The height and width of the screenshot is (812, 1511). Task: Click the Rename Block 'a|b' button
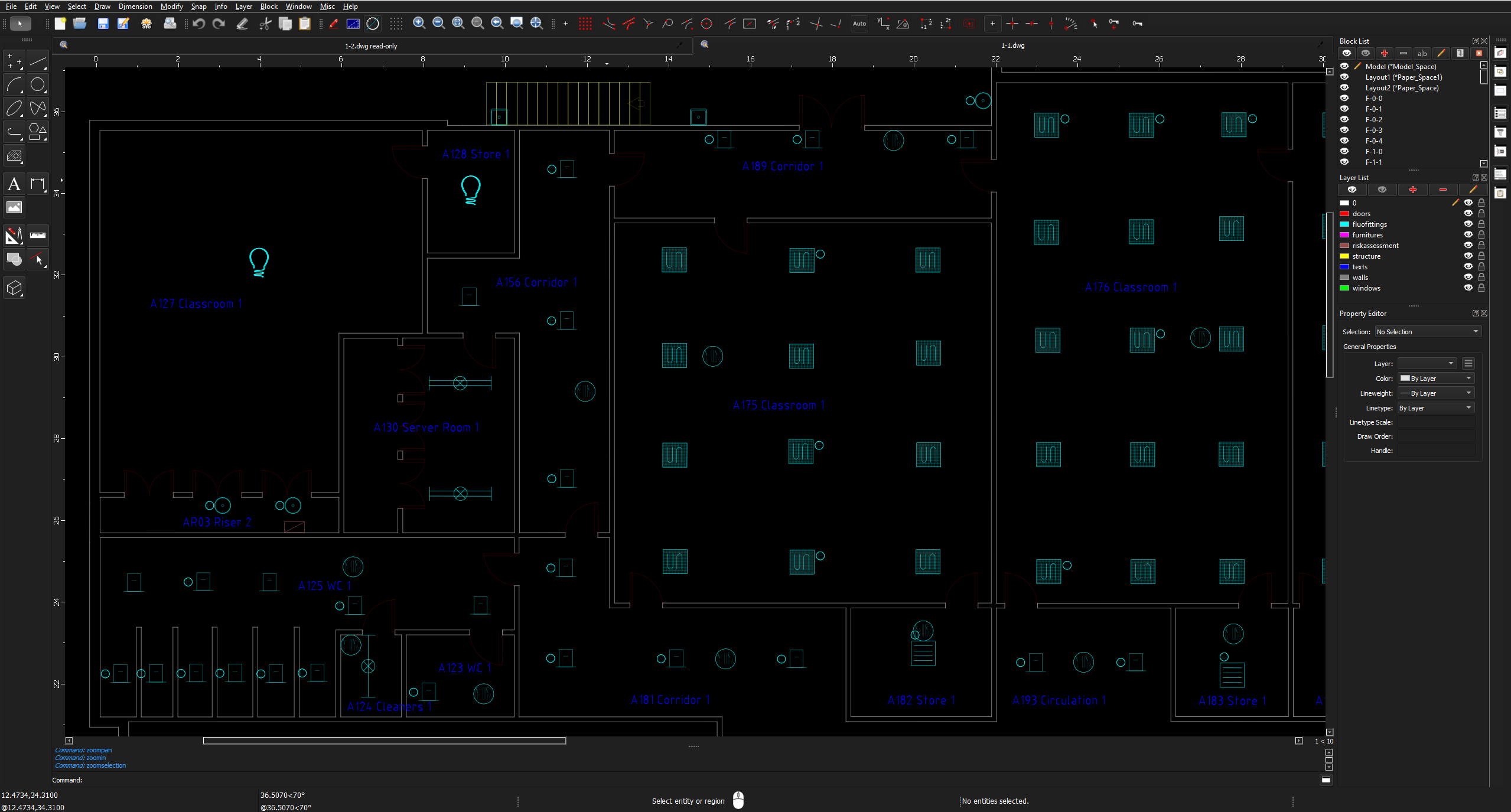(x=1422, y=53)
